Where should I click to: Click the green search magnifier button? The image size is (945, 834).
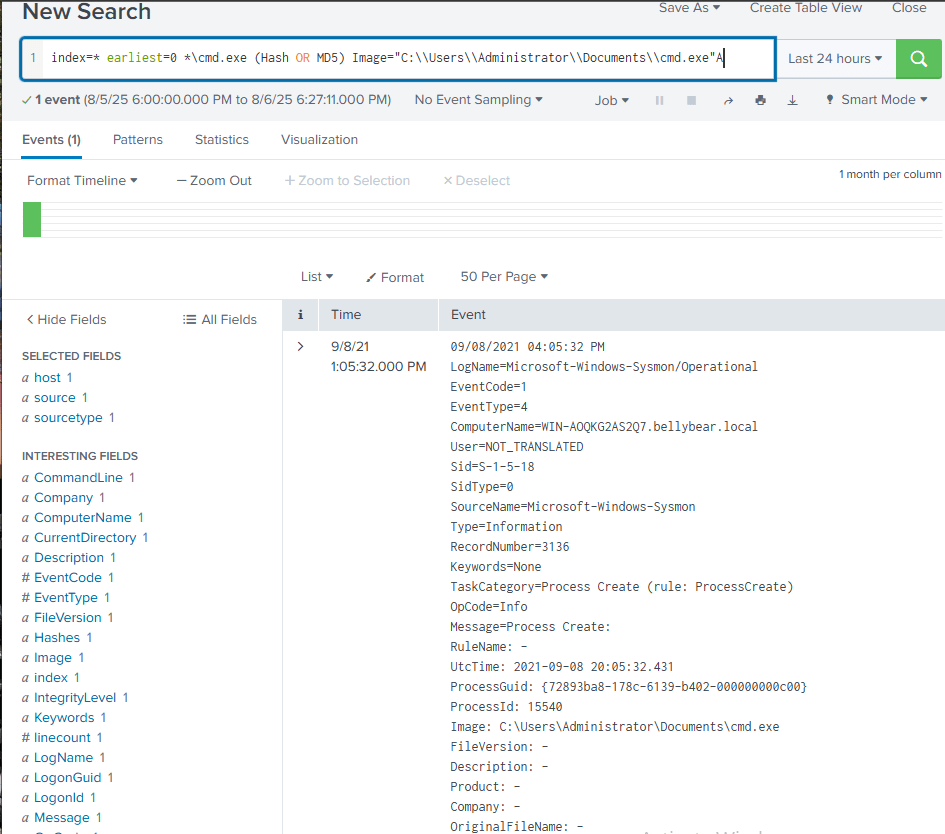pyautogui.click(x=918, y=59)
